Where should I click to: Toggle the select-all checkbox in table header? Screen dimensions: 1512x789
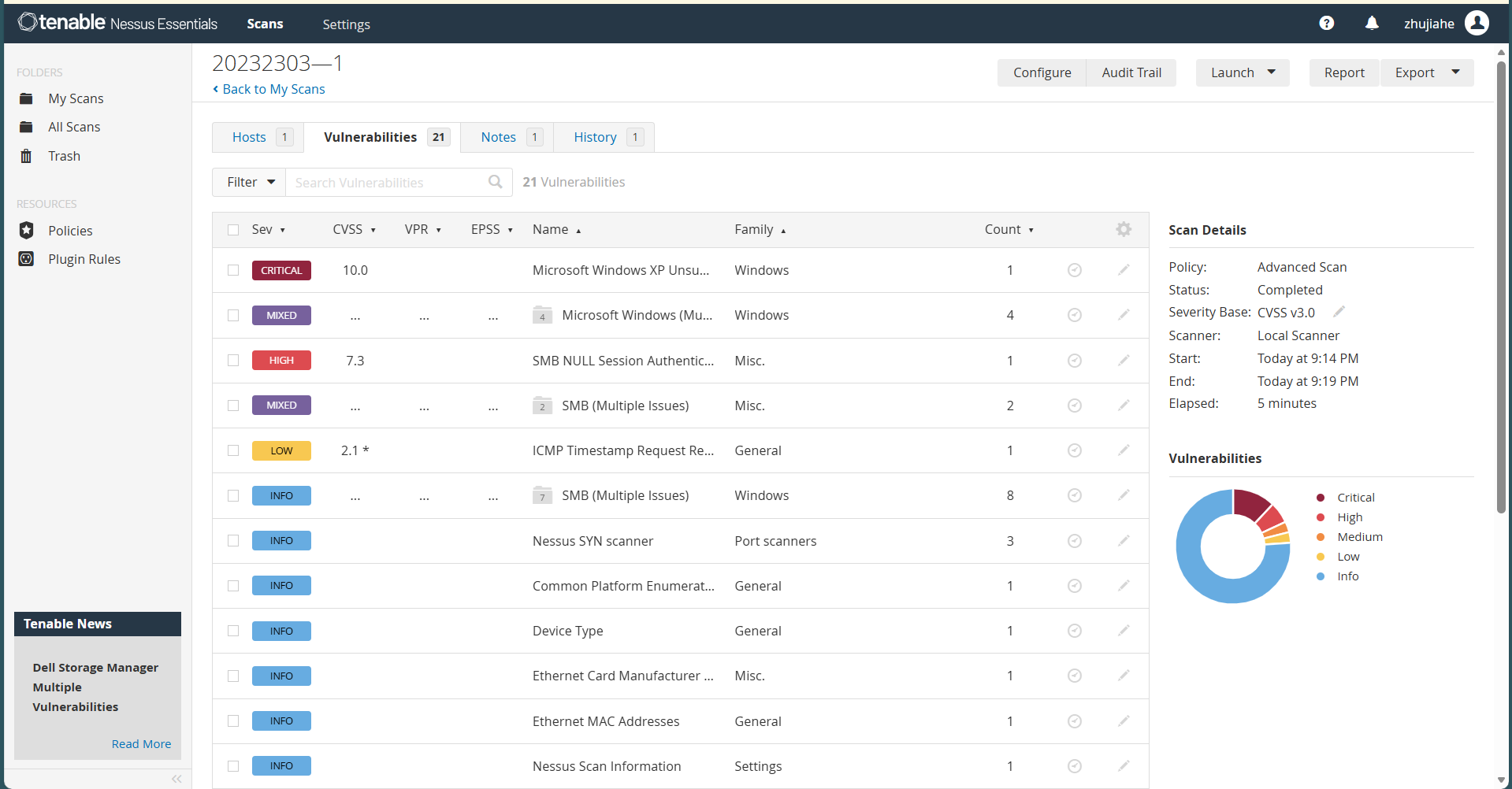point(233,230)
